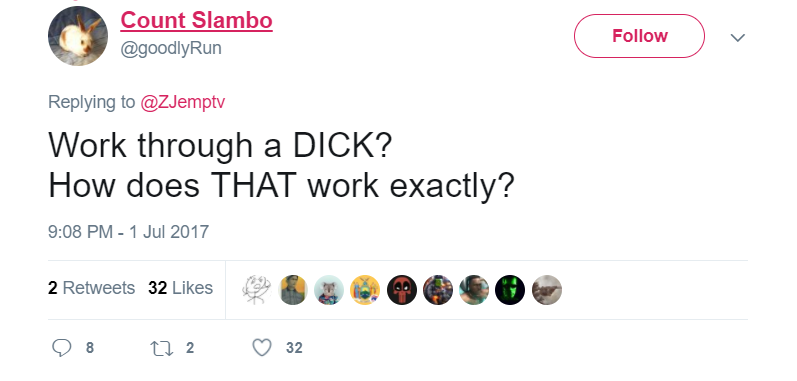Image resolution: width=797 pixels, height=381 pixels.
Task: Click the soldier portrait liker avatar
Action: click(x=293, y=290)
